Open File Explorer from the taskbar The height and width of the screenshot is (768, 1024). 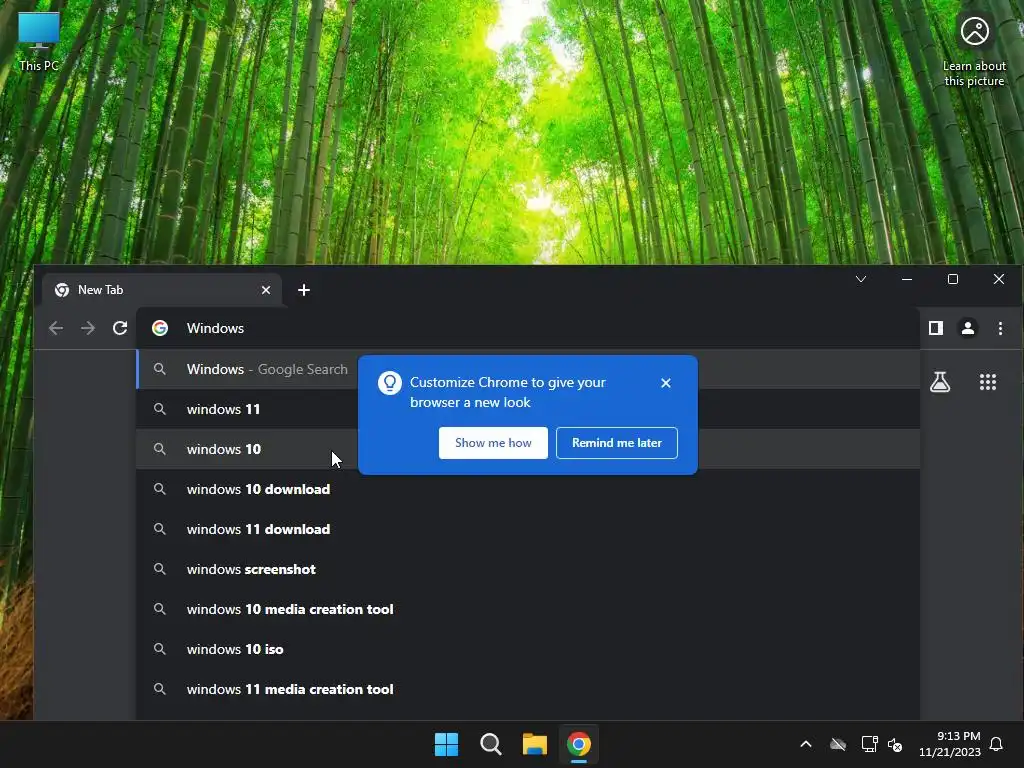point(534,744)
